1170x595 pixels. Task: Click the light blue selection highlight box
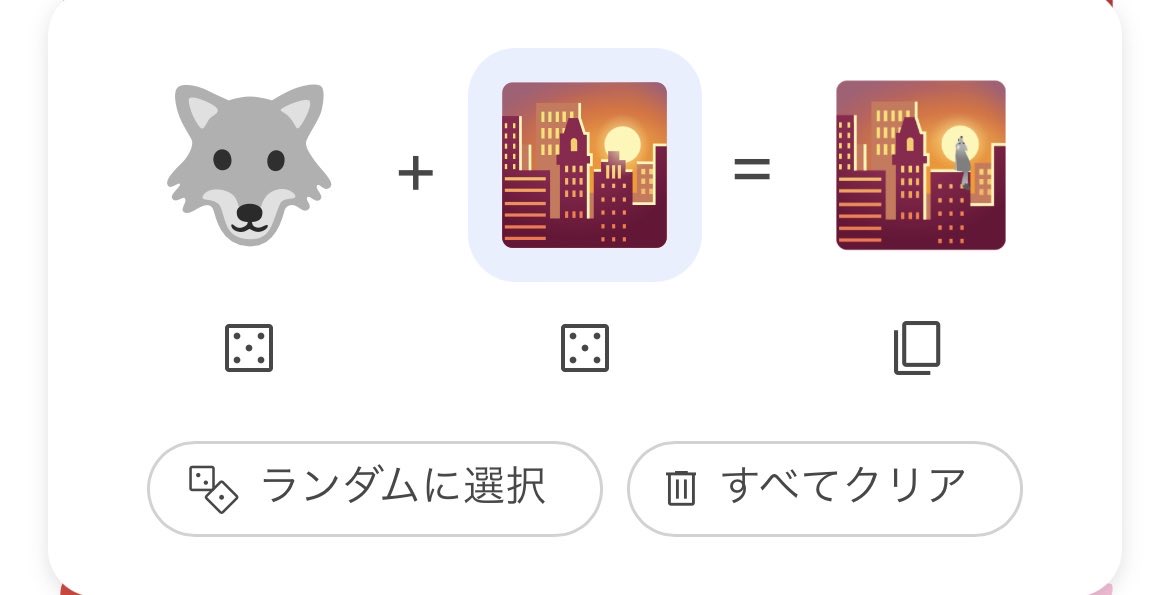(584, 165)
